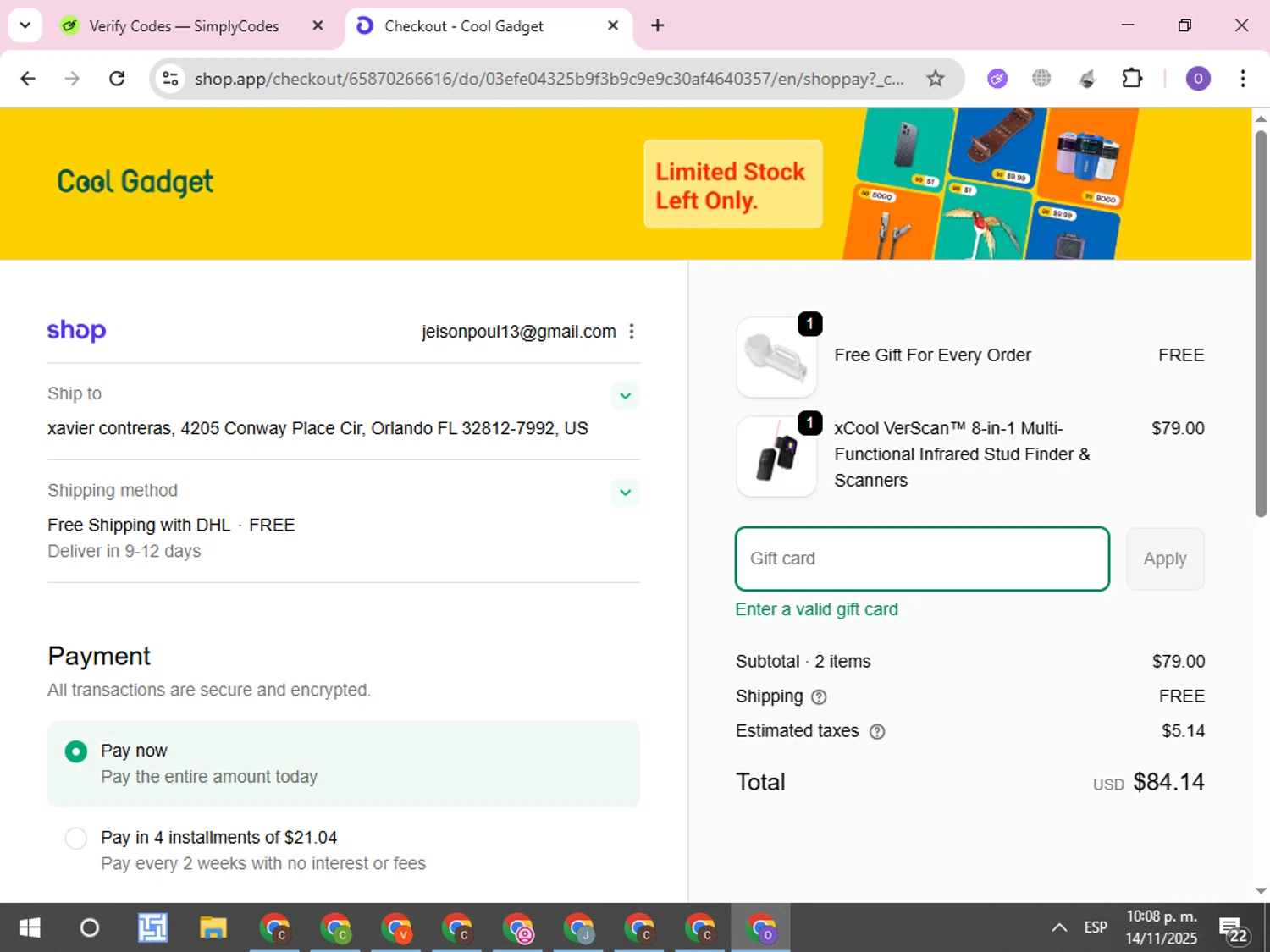Open File Explorer from taskbar
Screen dimensions: 1270x952
coord(213,928)
